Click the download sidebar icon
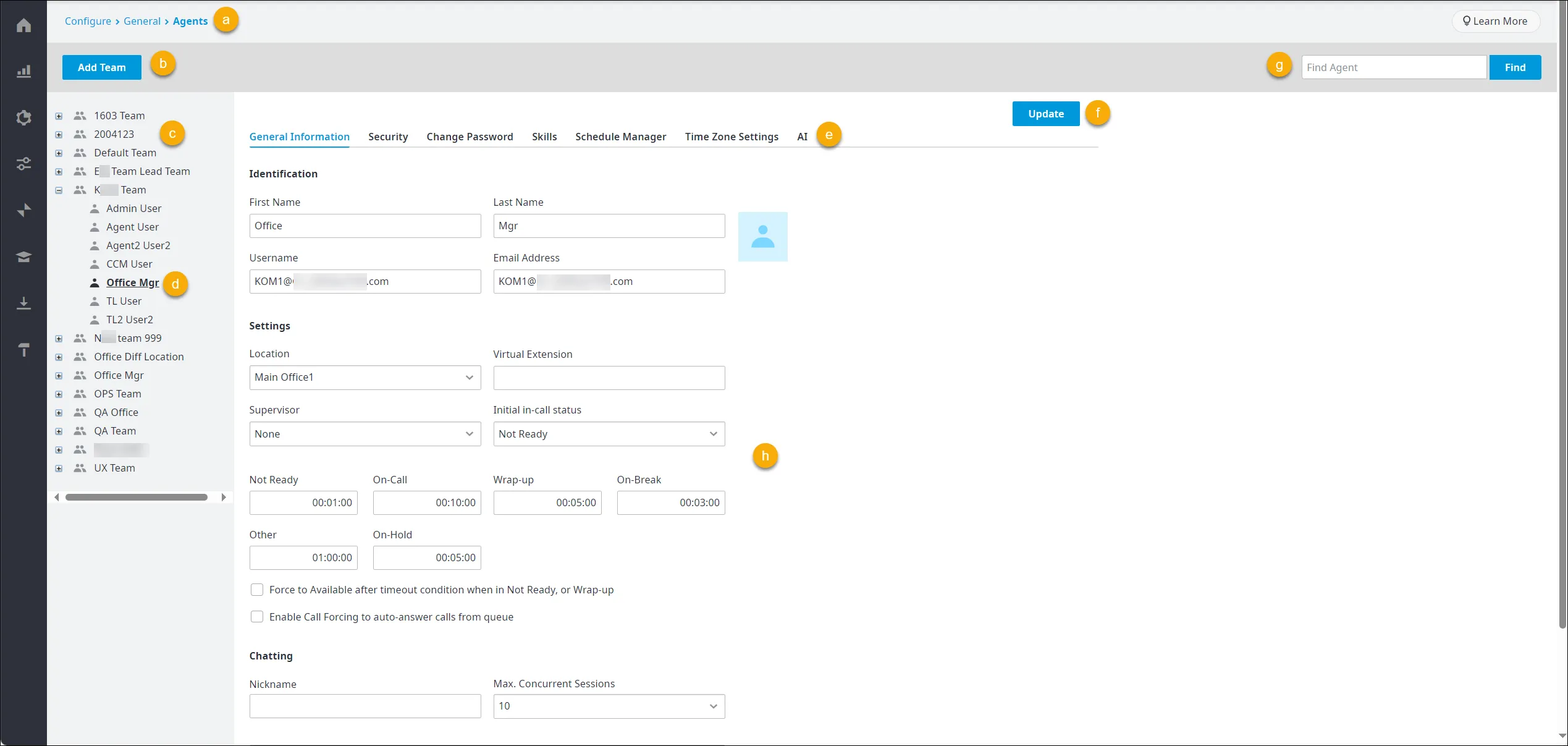The height and width of the screenshot is (746, 1568). pyautogui.click(x=23, y=303)
